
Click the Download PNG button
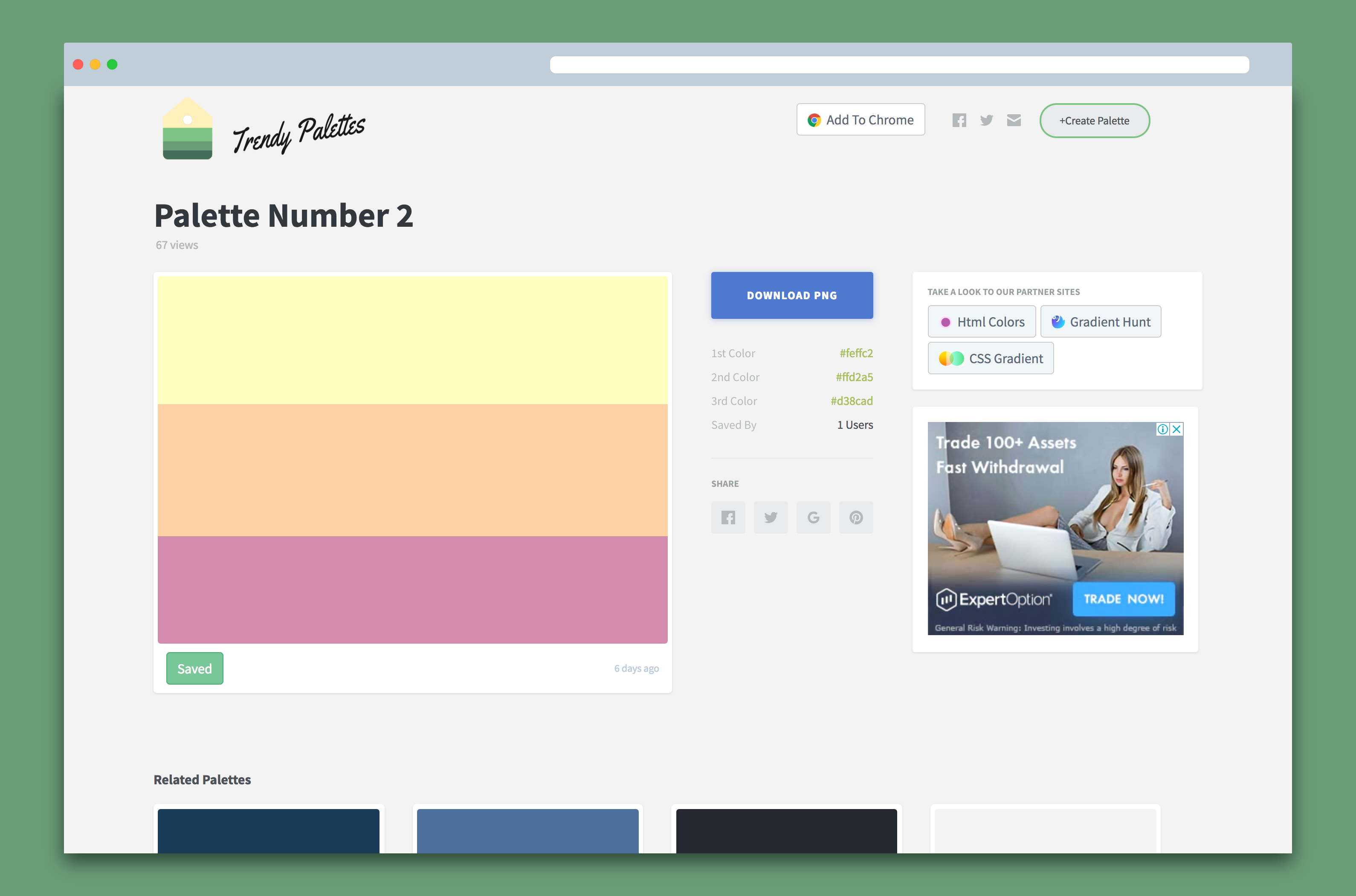pos(792,295)
